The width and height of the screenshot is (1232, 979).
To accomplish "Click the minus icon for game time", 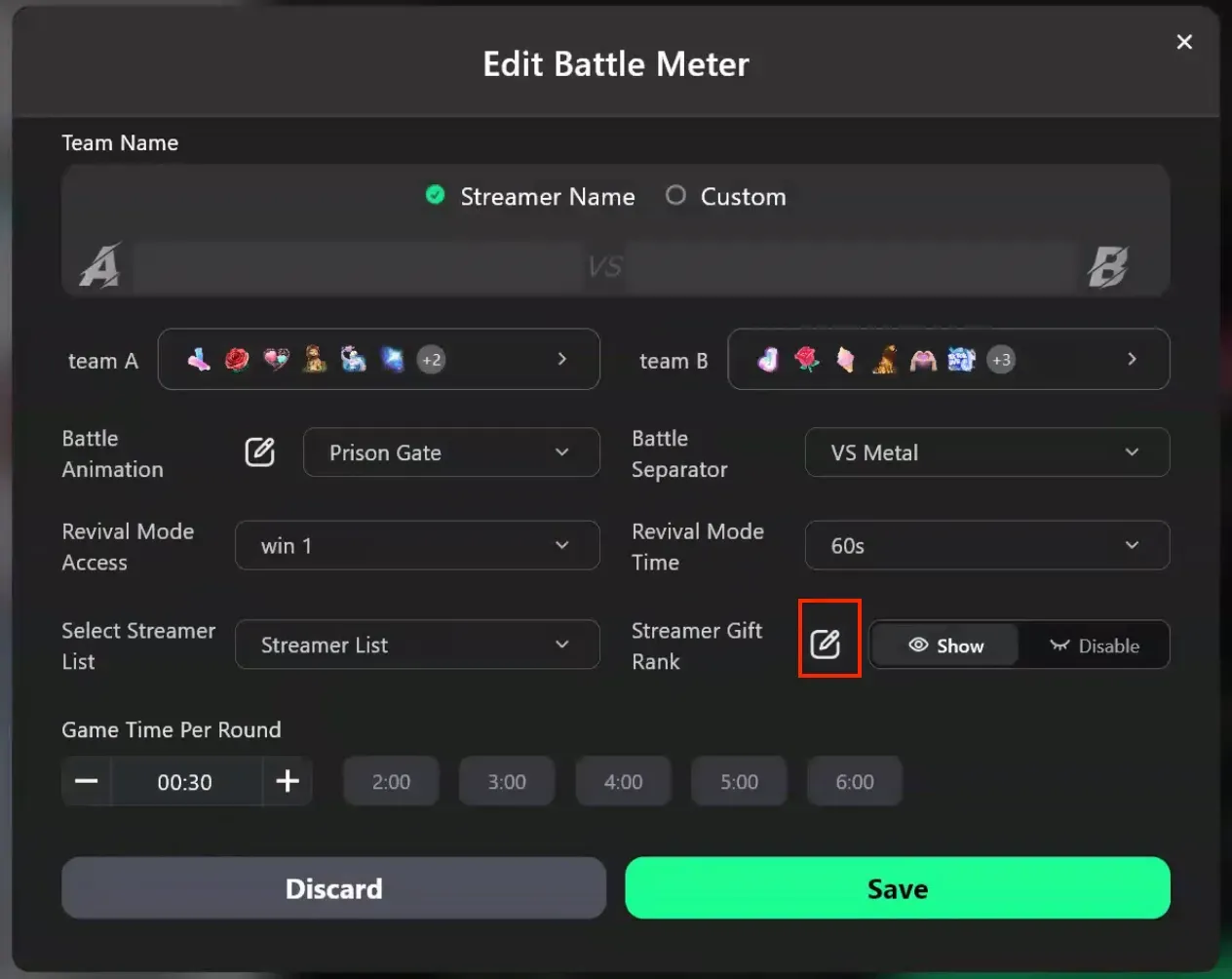I will click(x=87, y=781).
